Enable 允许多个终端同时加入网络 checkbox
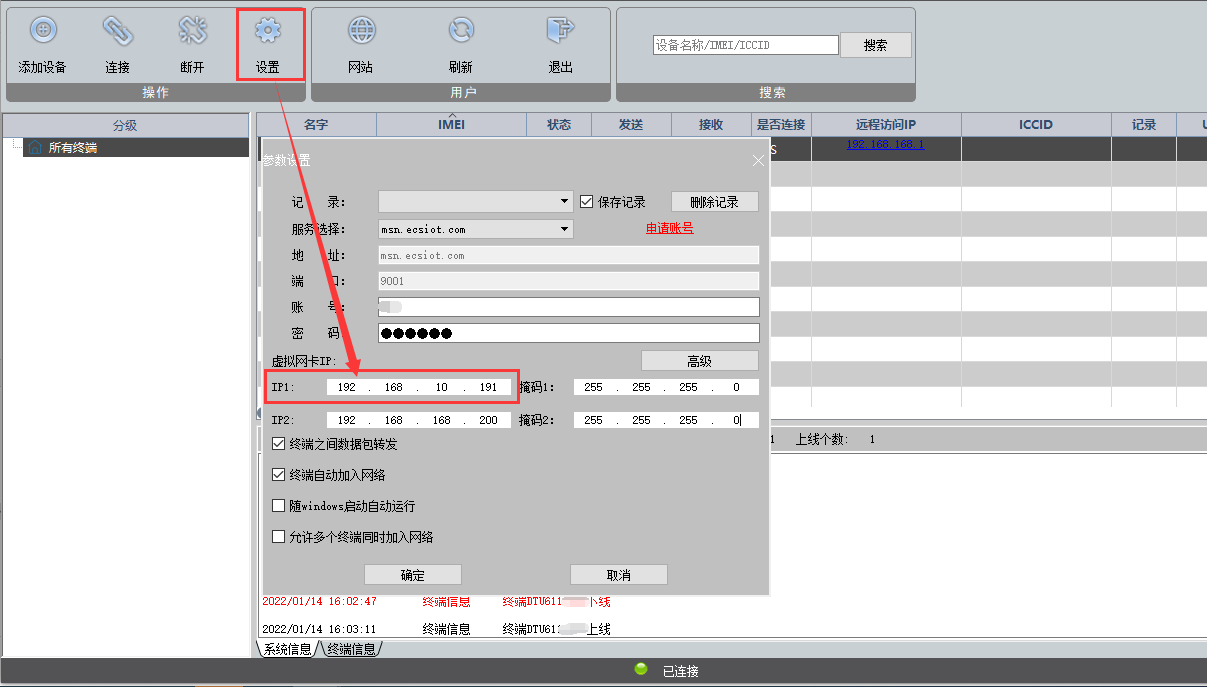 [279, 537]
